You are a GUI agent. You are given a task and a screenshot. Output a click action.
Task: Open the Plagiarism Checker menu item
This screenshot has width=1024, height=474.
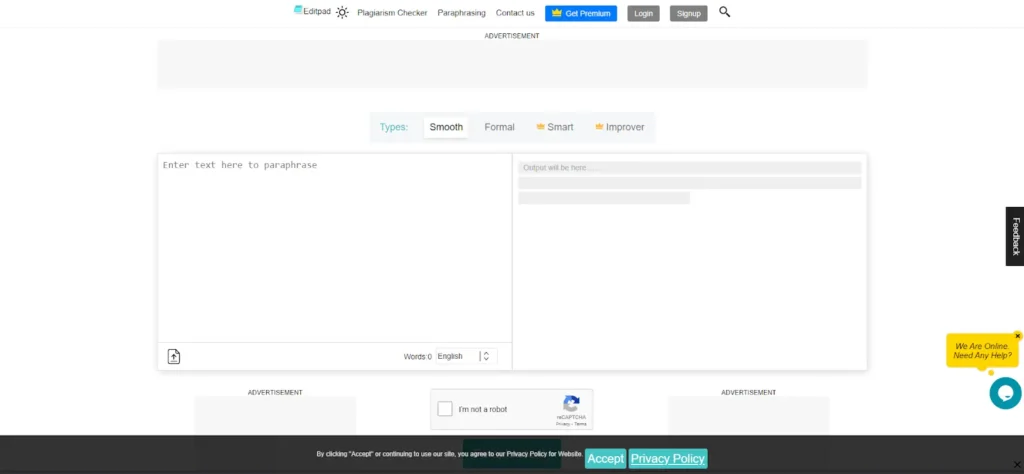point(392,13)
